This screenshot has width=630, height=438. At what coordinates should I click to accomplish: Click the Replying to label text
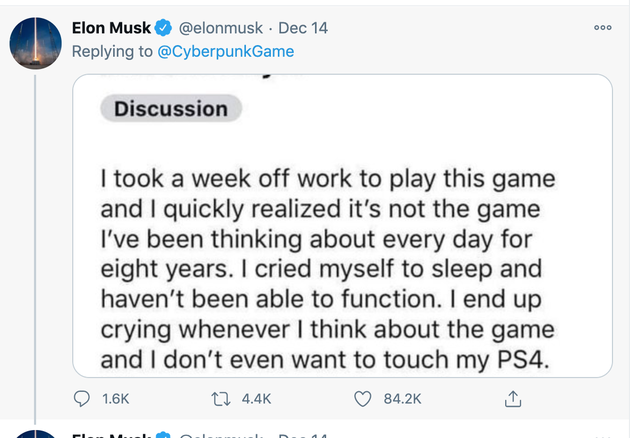tap(113, 51)
